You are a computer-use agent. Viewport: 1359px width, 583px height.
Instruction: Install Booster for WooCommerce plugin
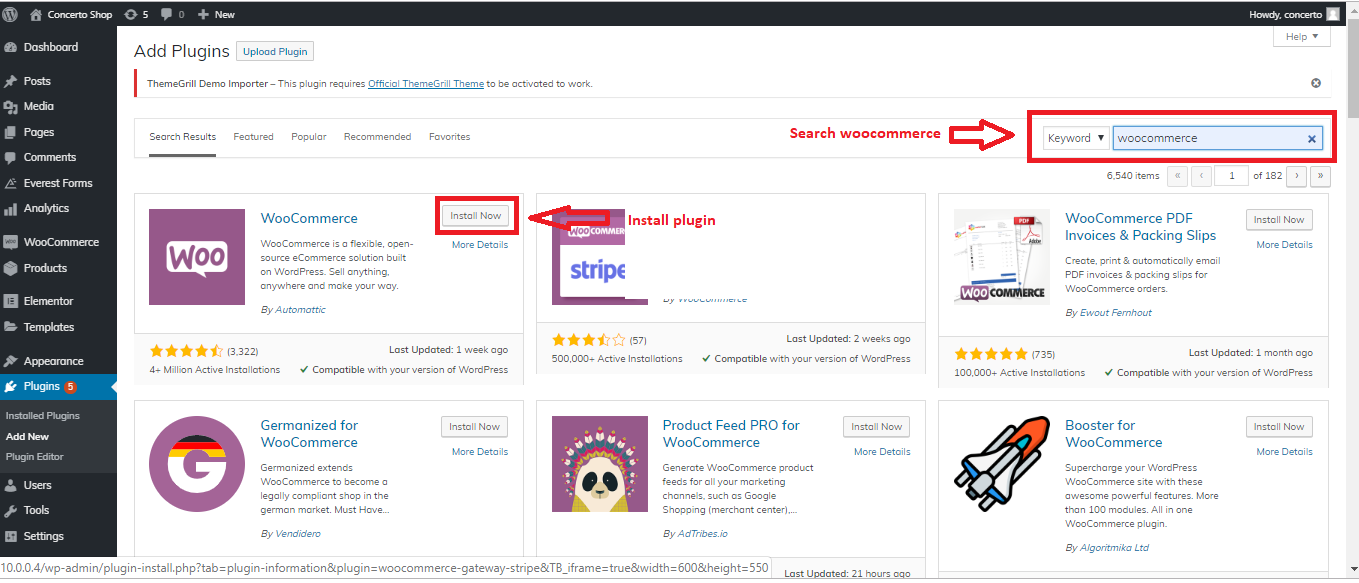click(1279, 426)
